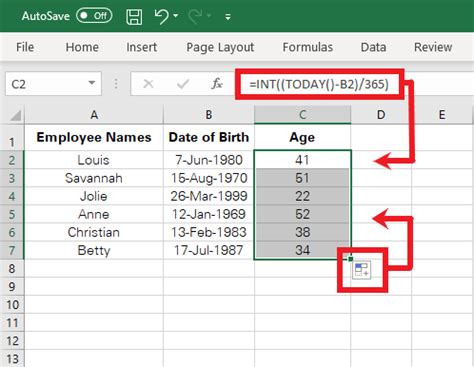The image size is (474, 367).
Task: Click the Age header cell
Action: pos(302,137)
